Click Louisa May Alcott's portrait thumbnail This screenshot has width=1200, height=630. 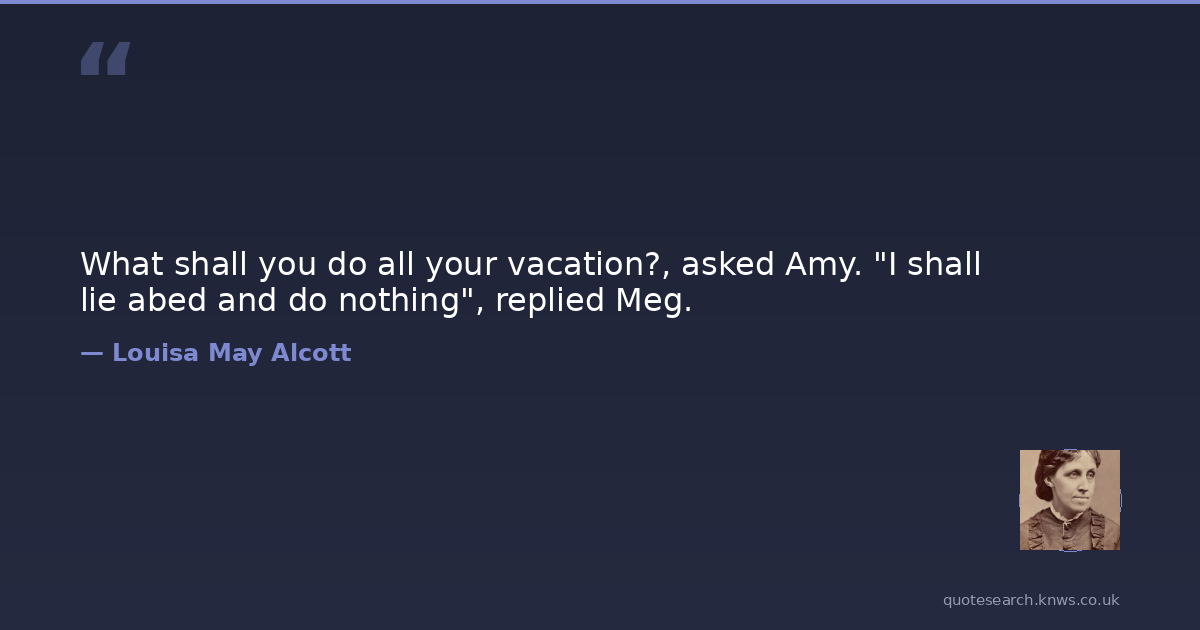click(x=1069, y=499)
